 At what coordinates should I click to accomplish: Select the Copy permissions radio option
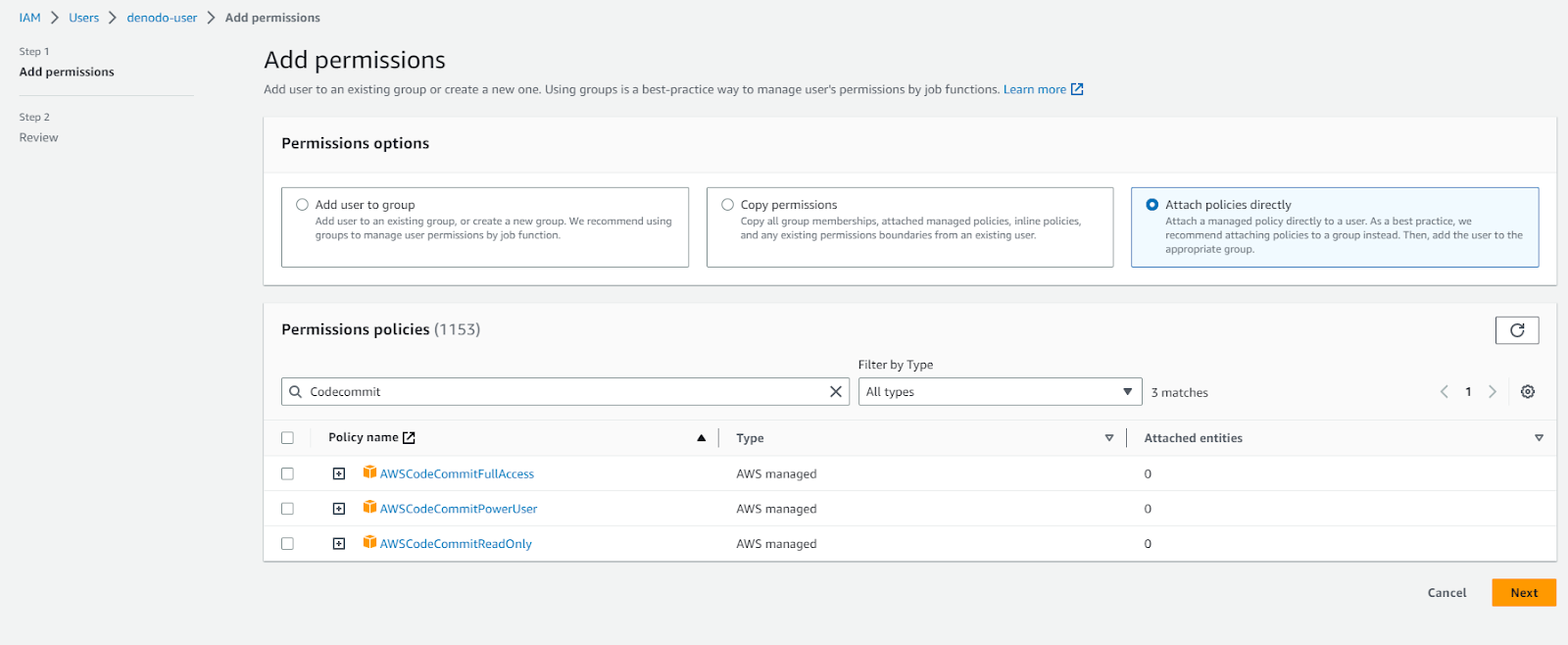tap(727, 205)
